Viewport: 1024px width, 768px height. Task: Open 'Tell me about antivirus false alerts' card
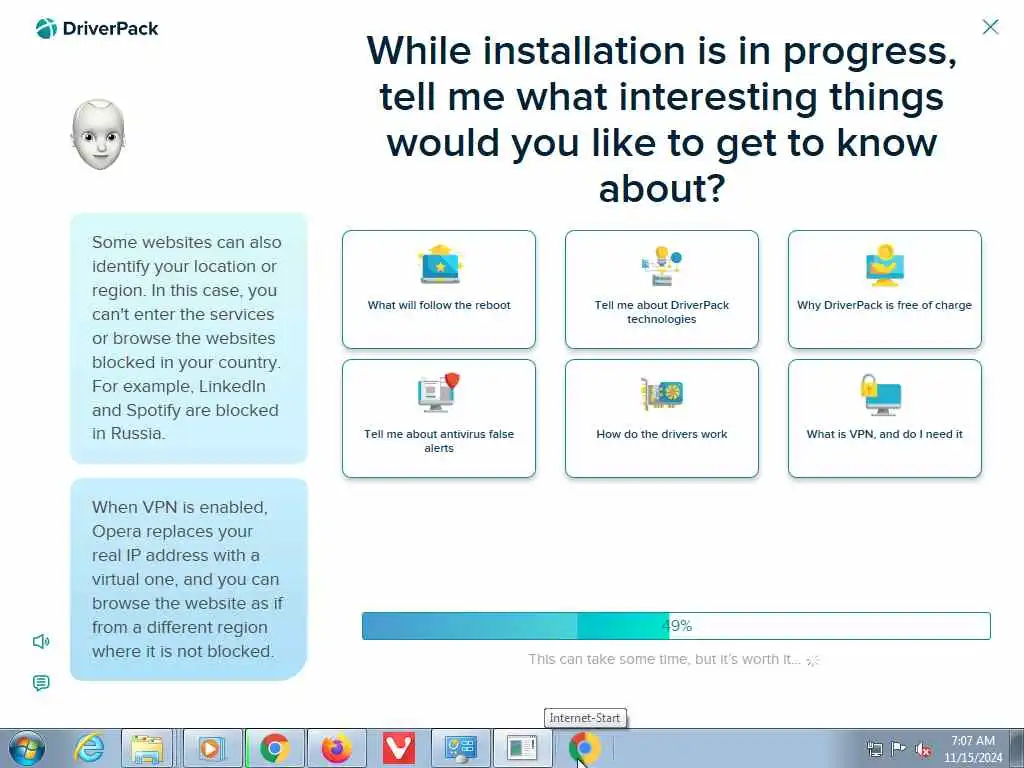click(x=439, y=419)
